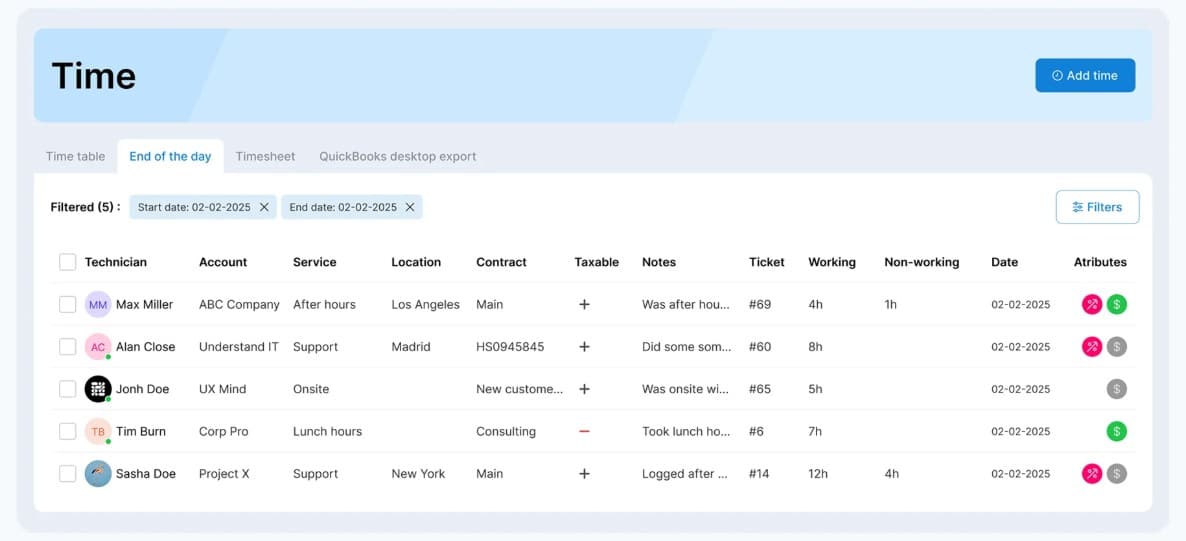Viewport: 1186px width, 541px height.
Task: Click the Madrid location cell
Action: [411, 347]
